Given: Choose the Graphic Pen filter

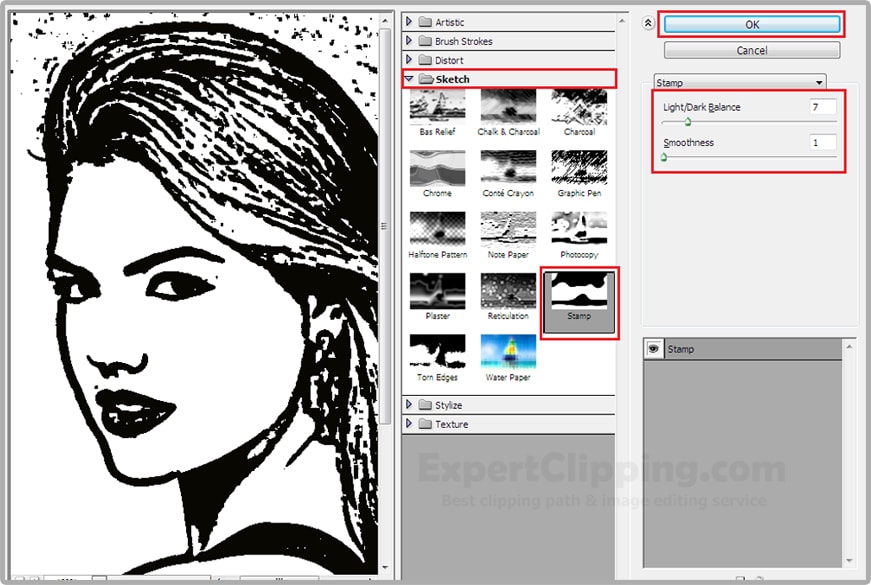Looking at the screenshot, I should pyautogui.click(x=578, y=168).
